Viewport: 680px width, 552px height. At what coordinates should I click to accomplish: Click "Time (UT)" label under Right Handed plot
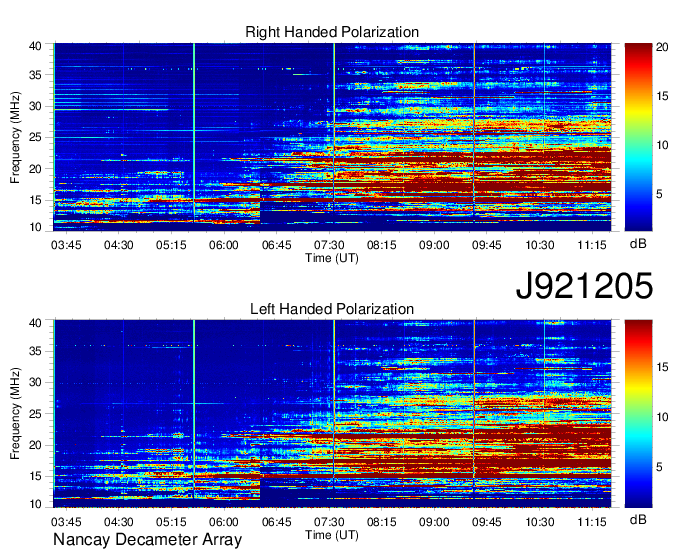pos(332,258)
